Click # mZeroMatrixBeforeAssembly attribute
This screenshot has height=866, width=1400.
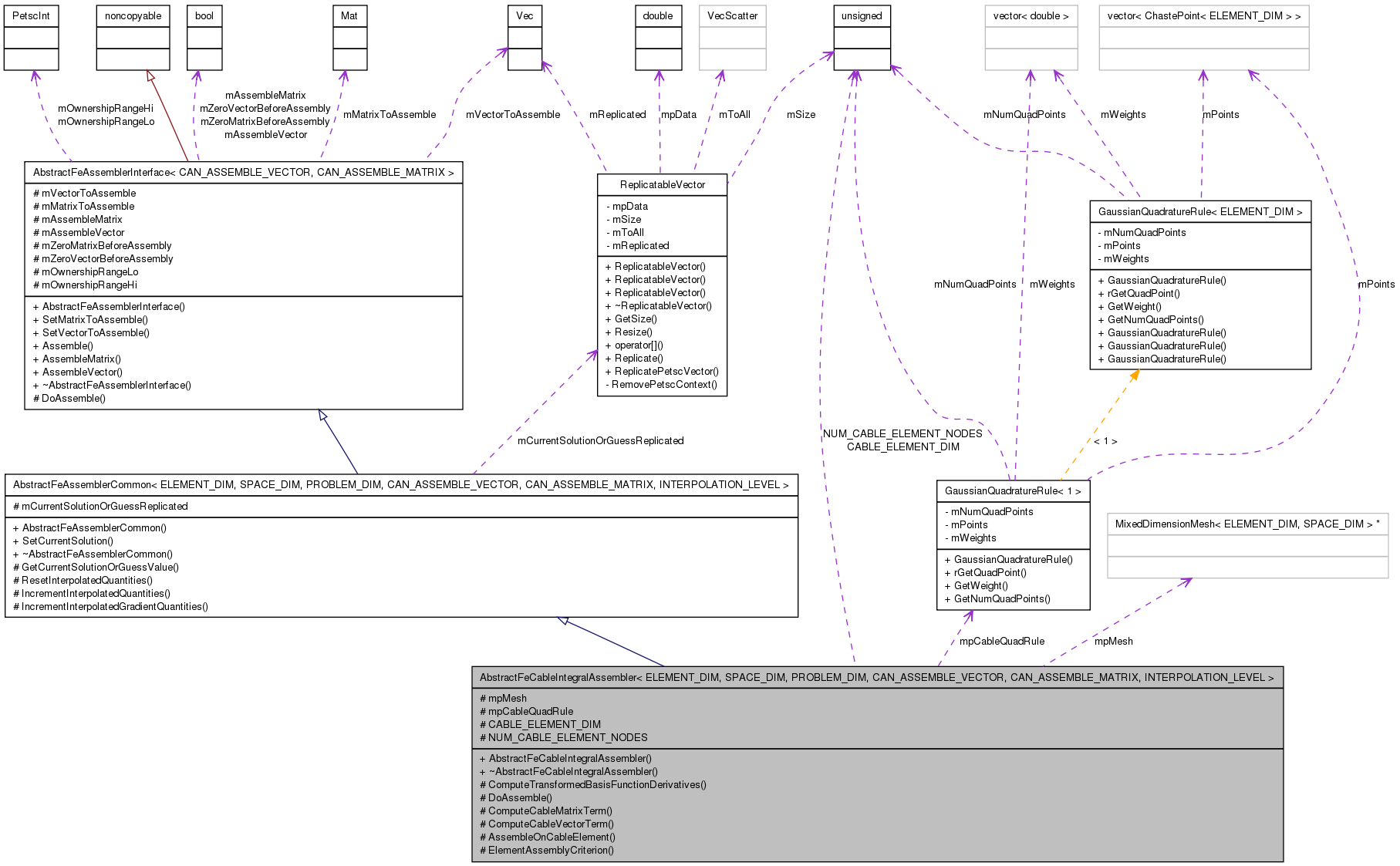(x=103, y=246)
